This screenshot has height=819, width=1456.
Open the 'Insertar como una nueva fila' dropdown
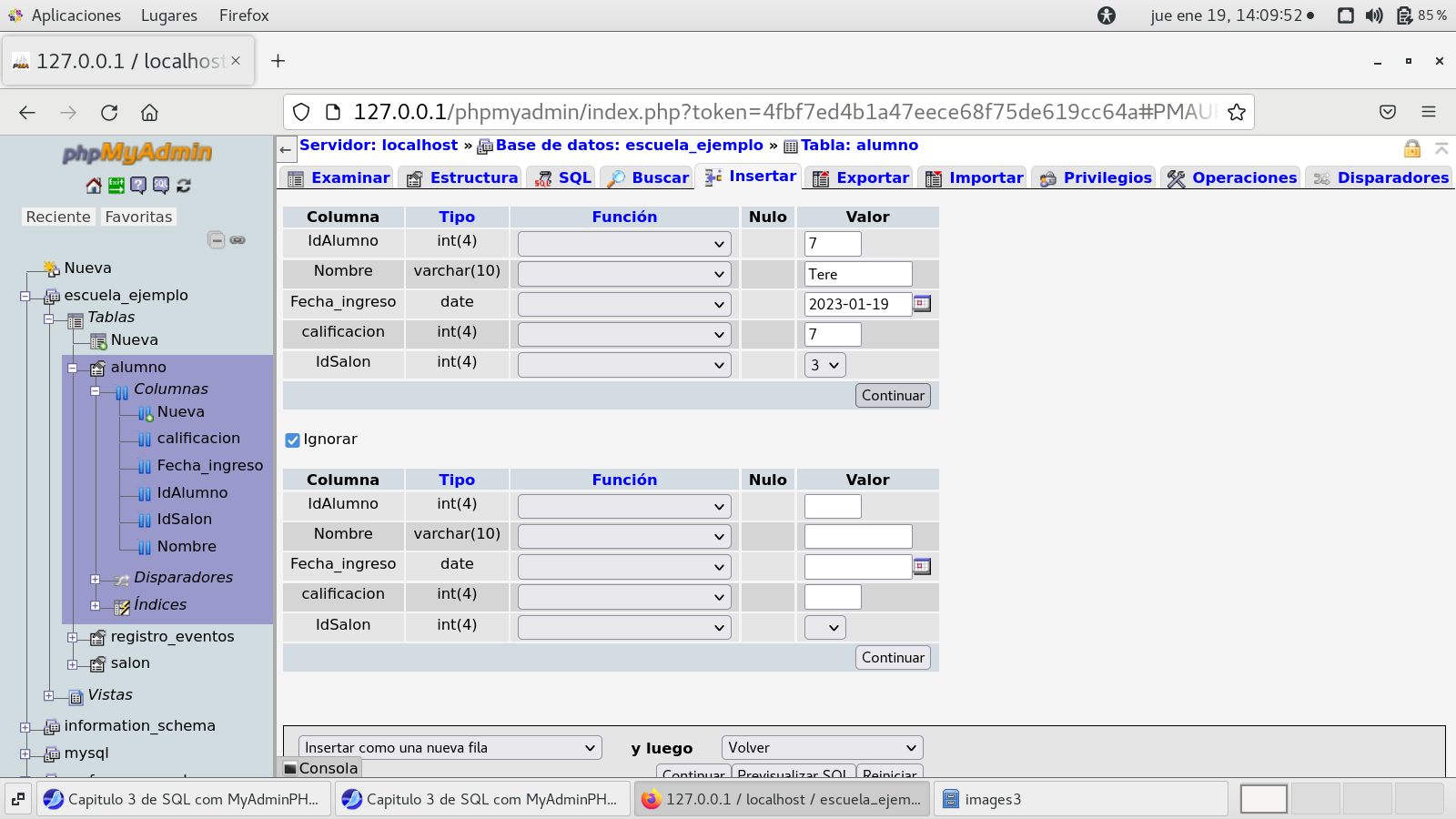click(450, 748)
